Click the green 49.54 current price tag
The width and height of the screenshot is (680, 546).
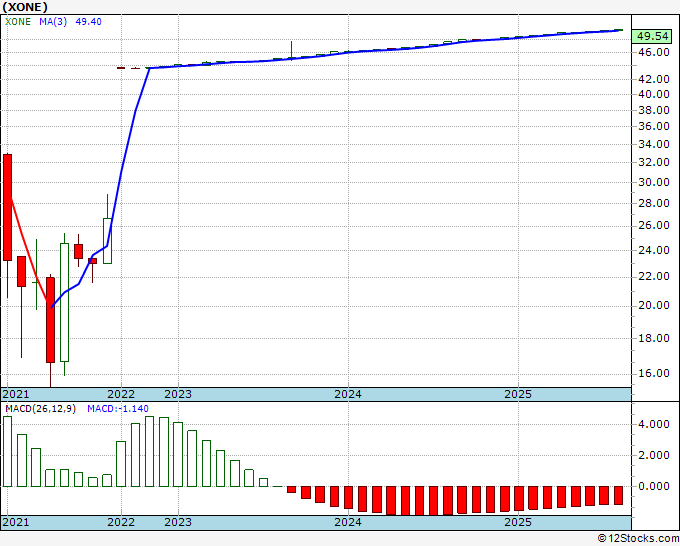(652, 36)
